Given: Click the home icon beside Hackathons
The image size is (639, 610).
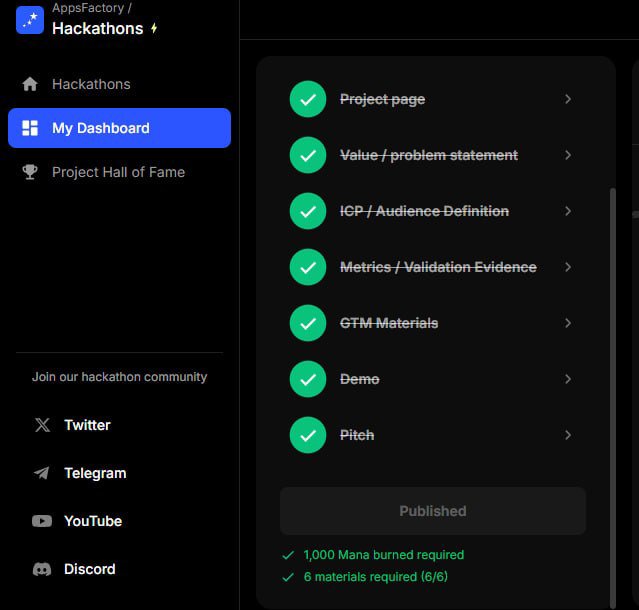Looking at the screenshot, I should pyautogui.click(x=30, y=84).
